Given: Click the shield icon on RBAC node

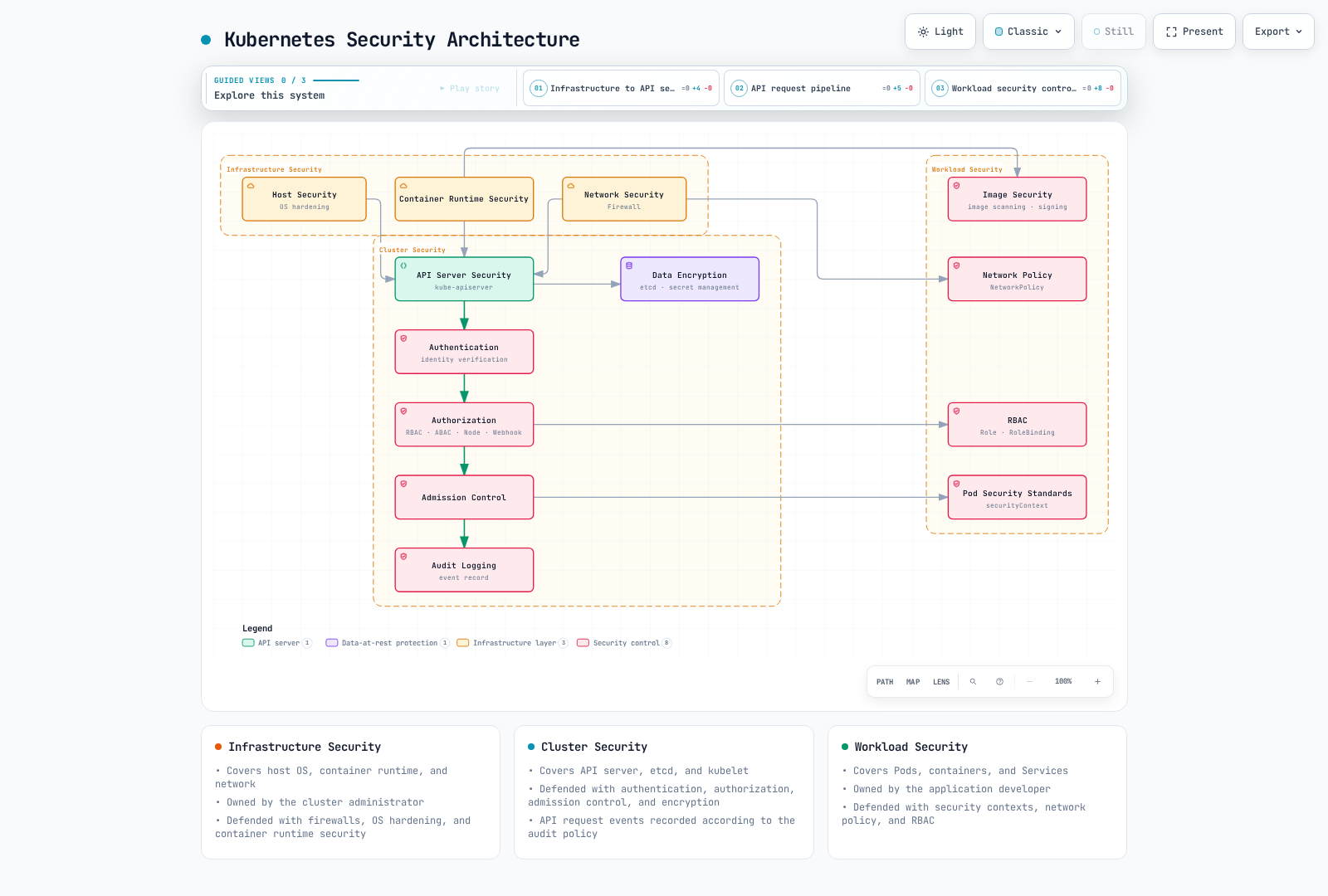Looking at the screenshot, I should pos(956,411).
